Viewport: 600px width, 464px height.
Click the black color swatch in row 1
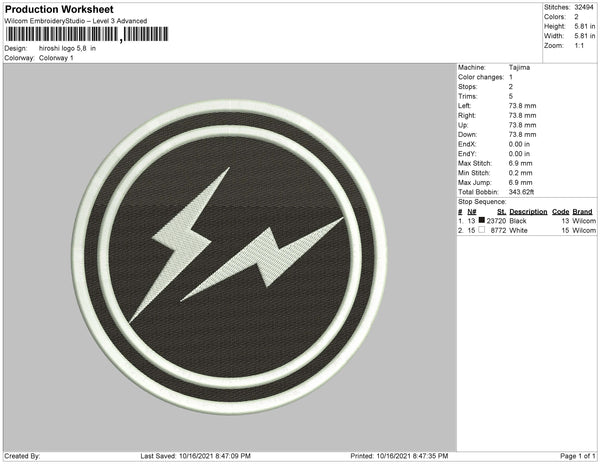[482, 220]
